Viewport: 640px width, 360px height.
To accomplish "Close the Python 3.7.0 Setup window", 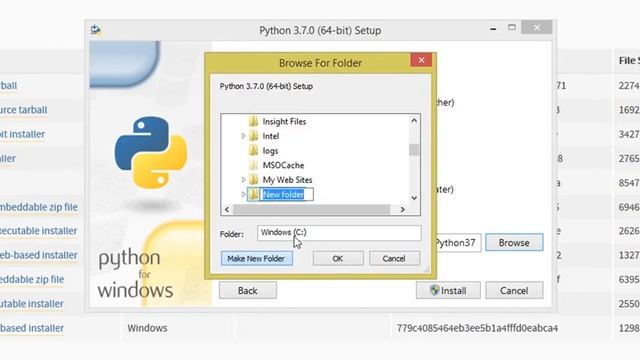I will click(x=537, y=28).
